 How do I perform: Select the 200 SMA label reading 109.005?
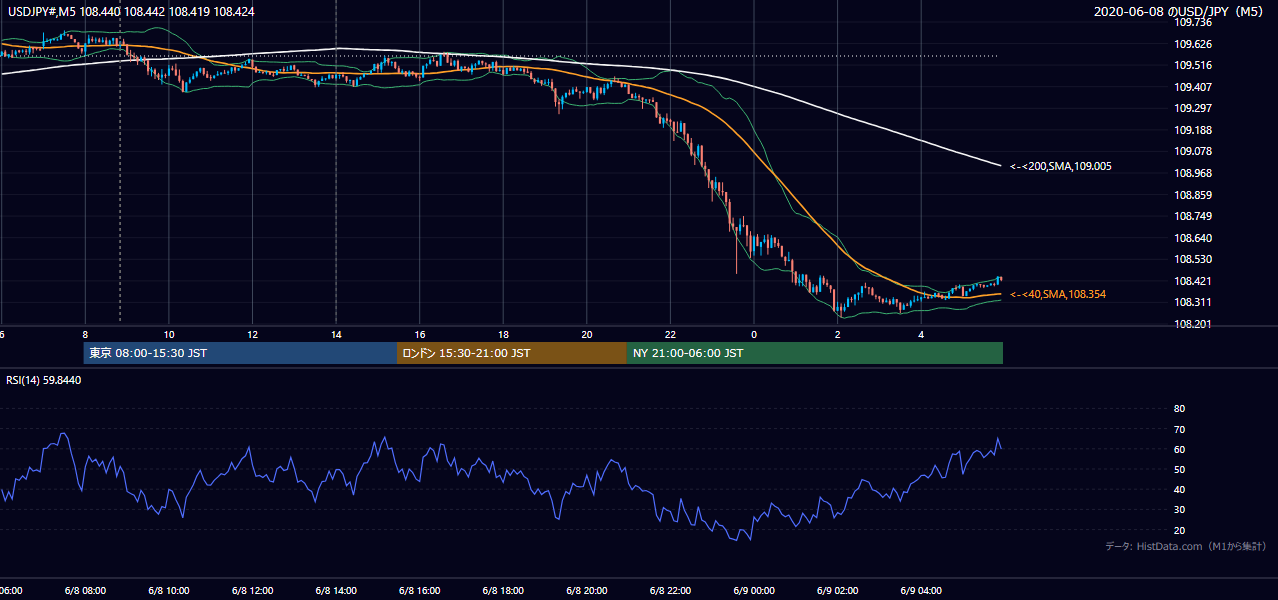1060,166
